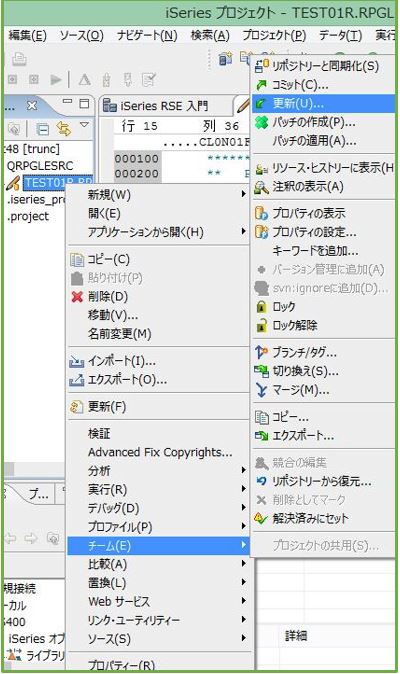Click Synchronize with Repository (リポジトリーと同期化)
Image resolution: width=400 pixels, height=674 pixels.
323,66
